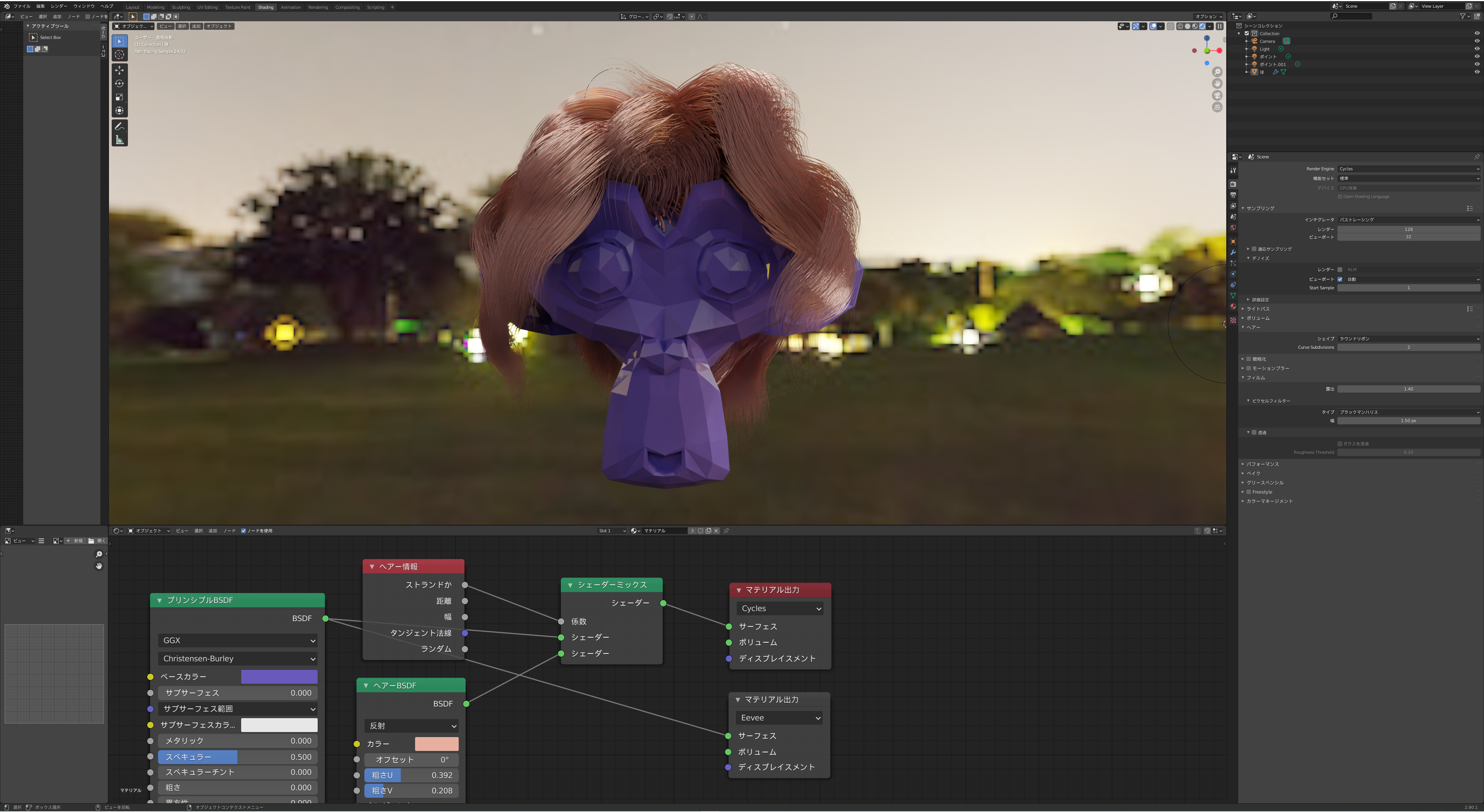Hide the Camera object in outliner
Screen dimensions: 1484x812
point(1477,41)
